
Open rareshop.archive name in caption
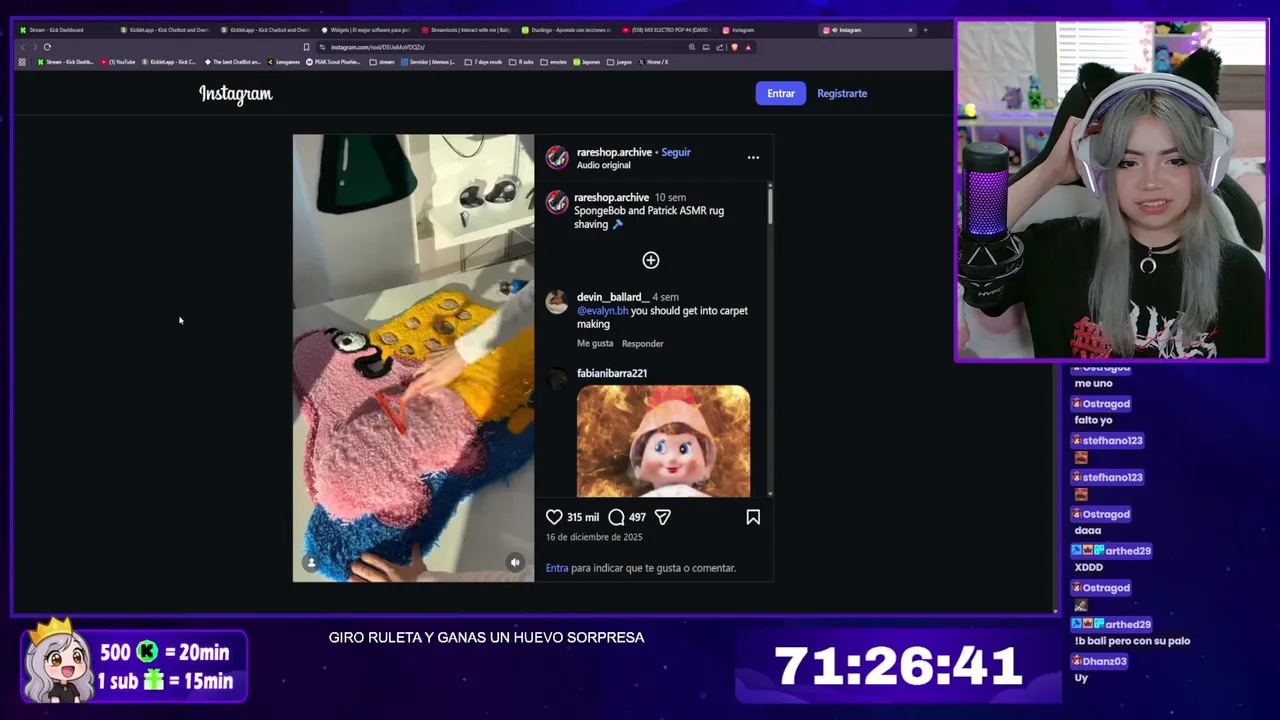pos(611,198)
